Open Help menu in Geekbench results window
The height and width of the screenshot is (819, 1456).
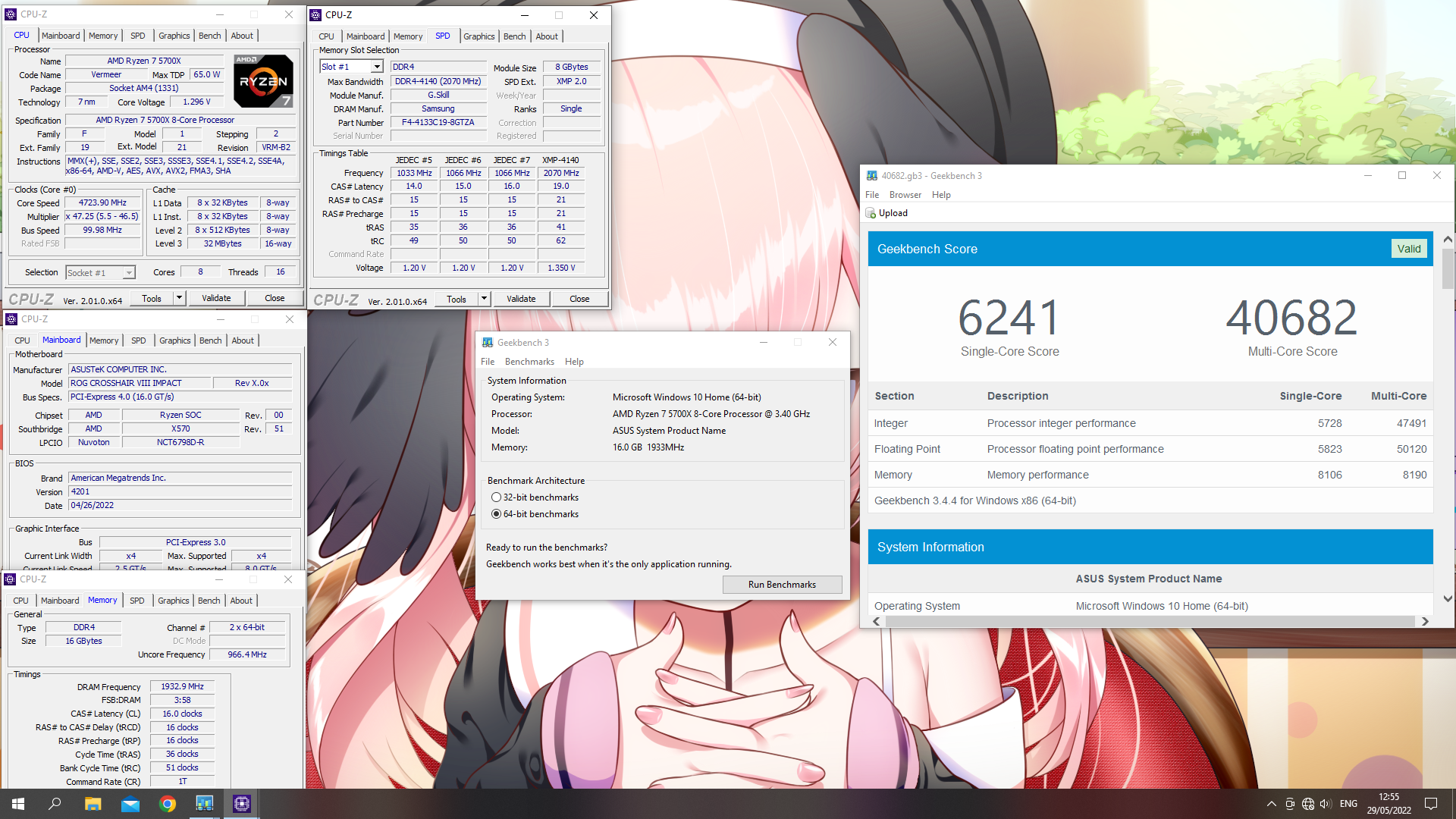click(x=941, y=195)
